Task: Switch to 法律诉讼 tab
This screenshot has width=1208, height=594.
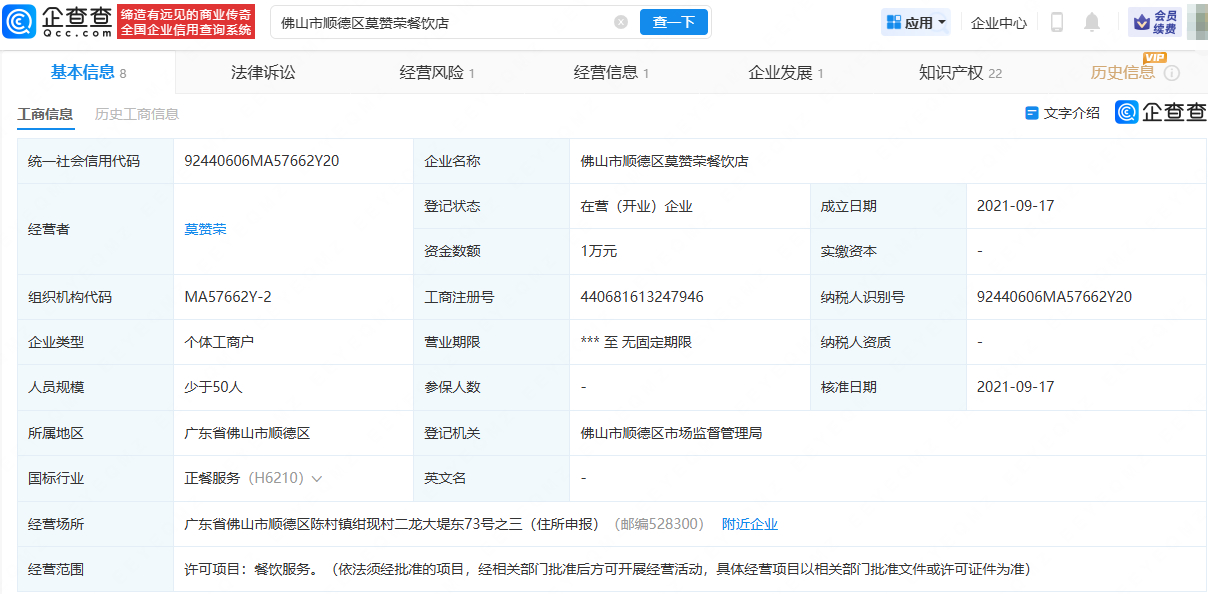Action: (263, 72)
